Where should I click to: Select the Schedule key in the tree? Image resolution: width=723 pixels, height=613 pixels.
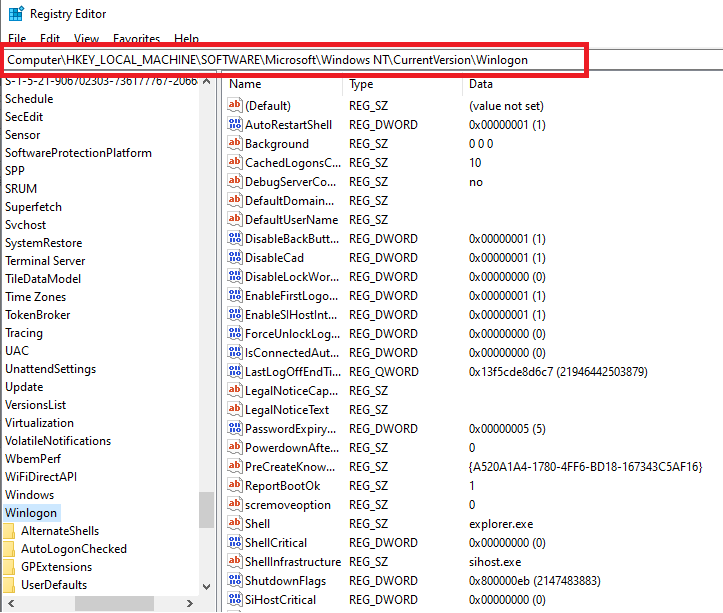point(29,99)
